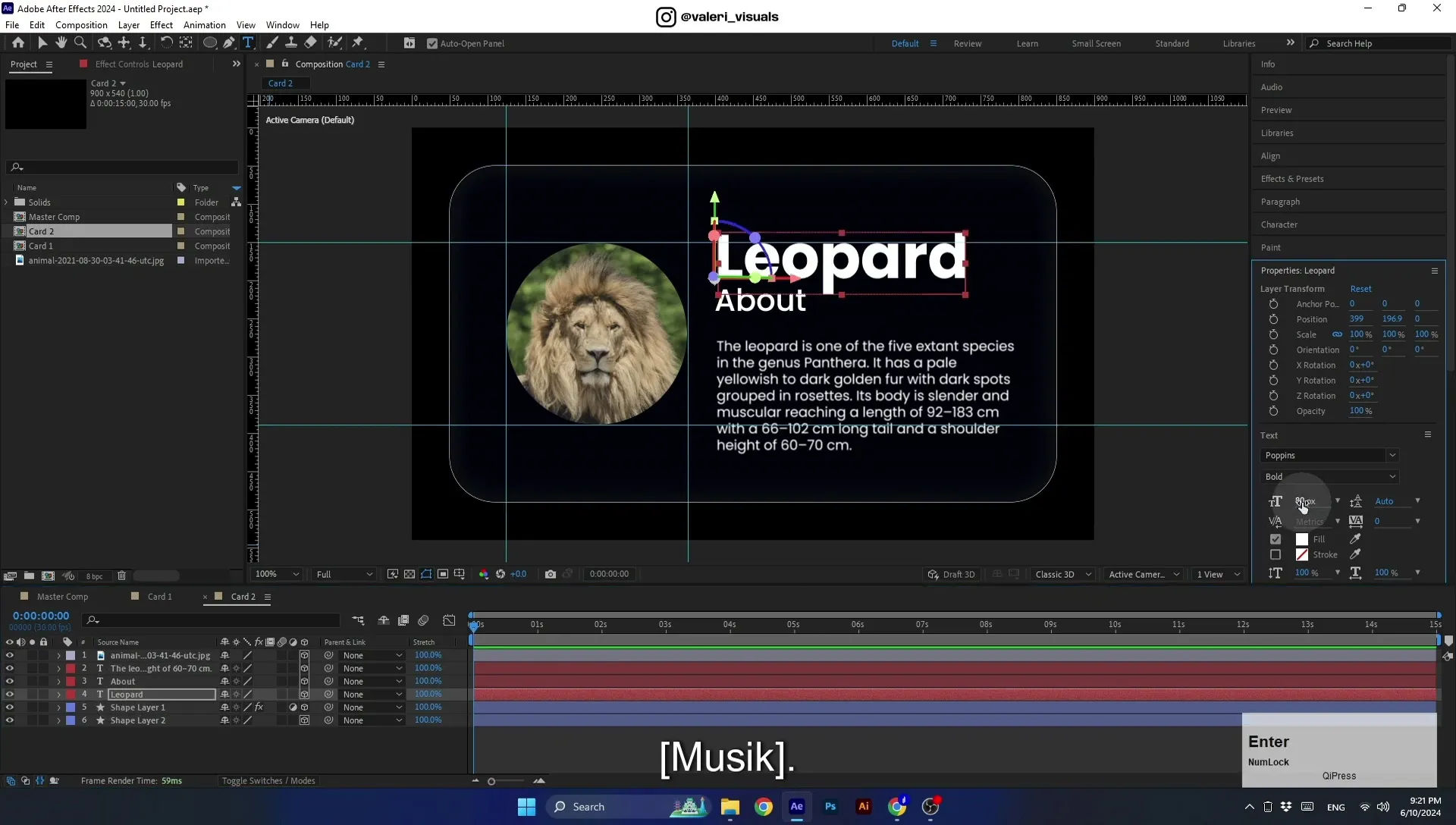The height and width of the screenshot is (825, 1456).
Task: Click the white Fill color swatch
Action: coord(1302,539)
